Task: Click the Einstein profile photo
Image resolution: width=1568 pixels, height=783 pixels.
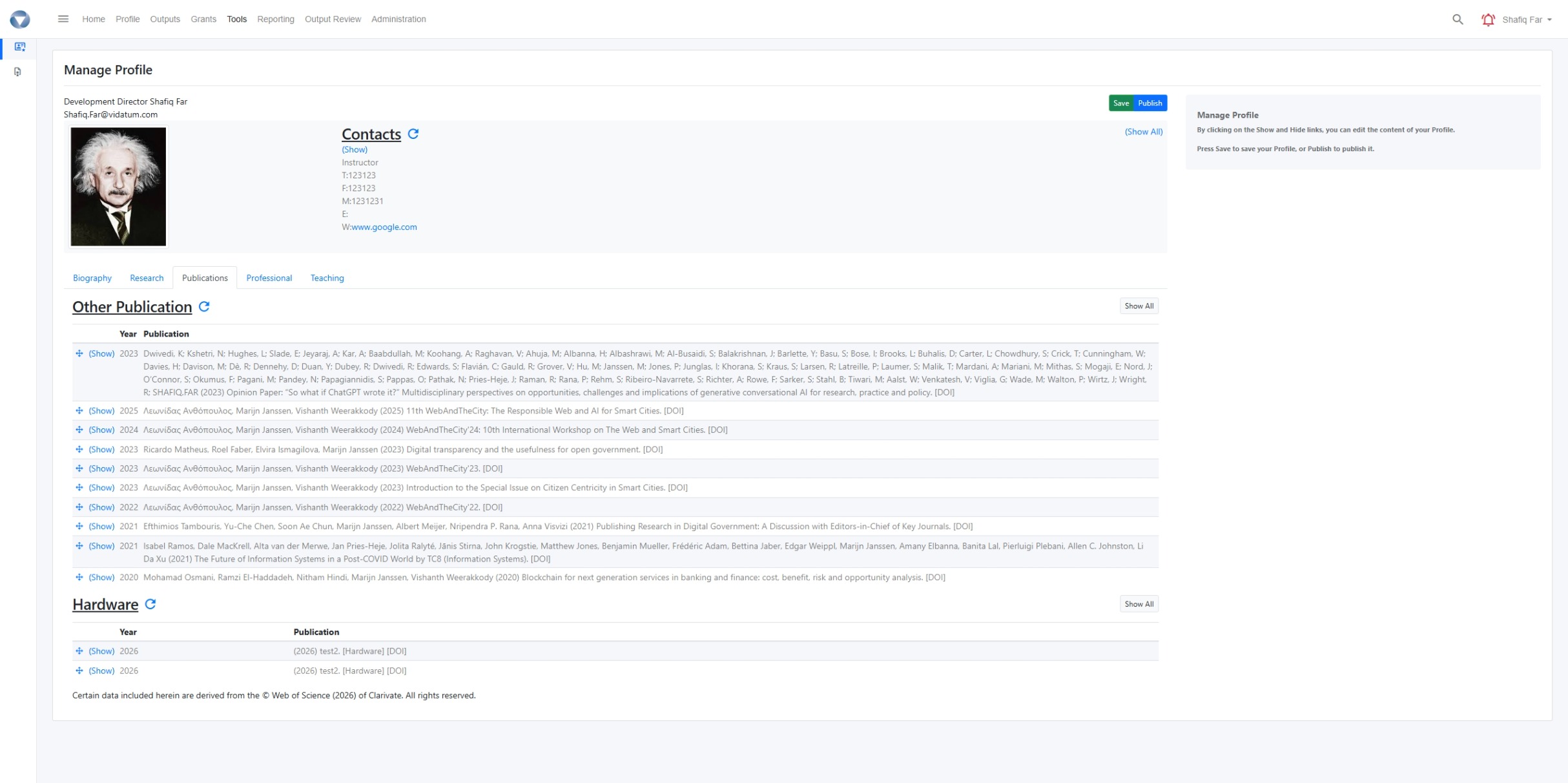Action: tap(118, 186)
